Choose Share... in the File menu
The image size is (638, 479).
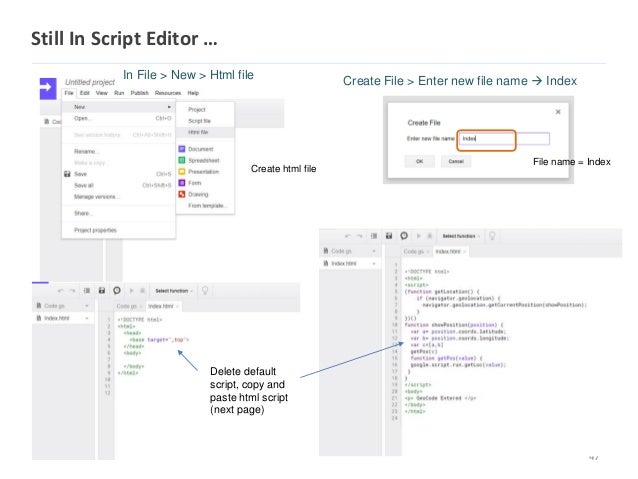tap(118, 213)
